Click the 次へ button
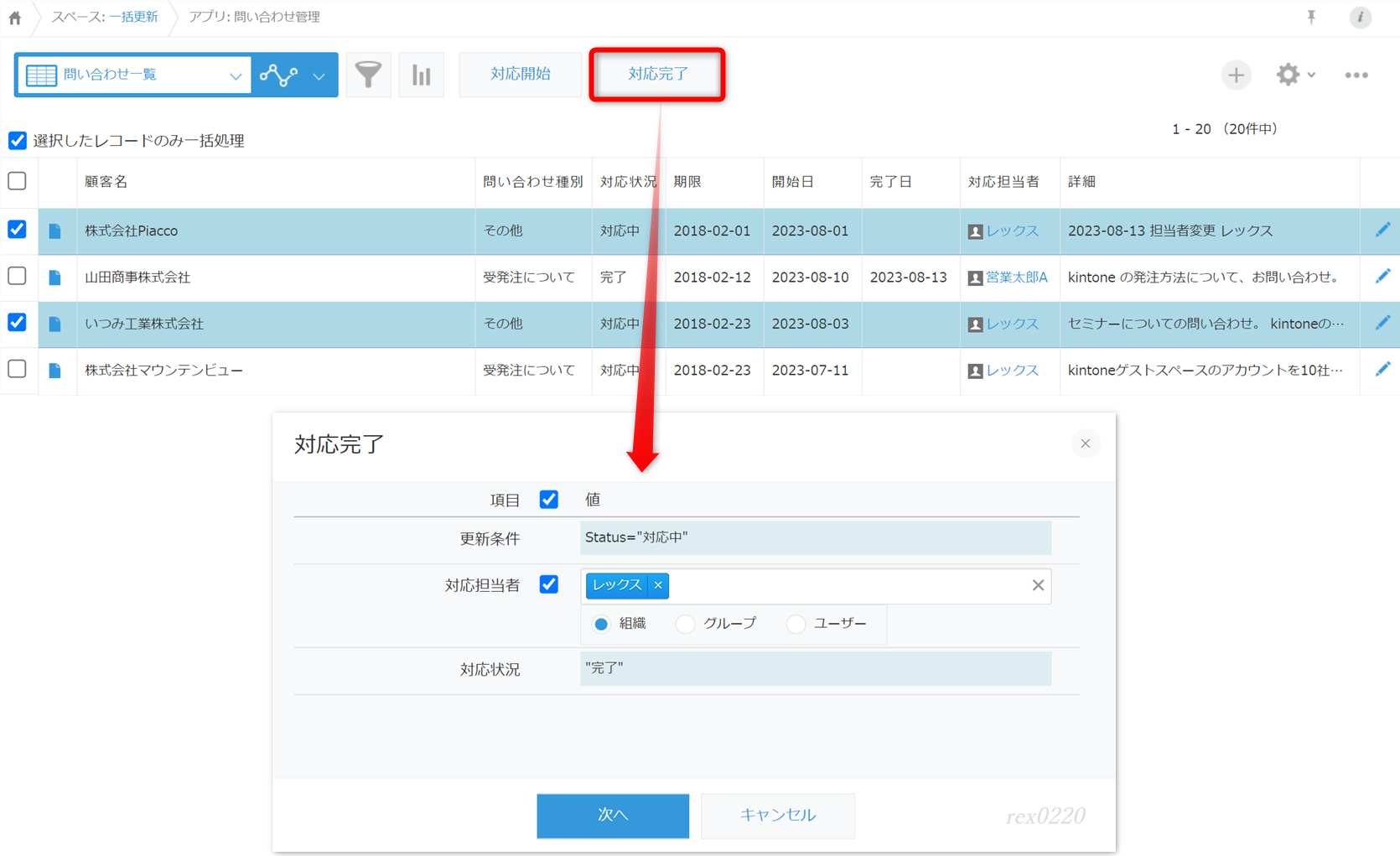 point(613,815)
